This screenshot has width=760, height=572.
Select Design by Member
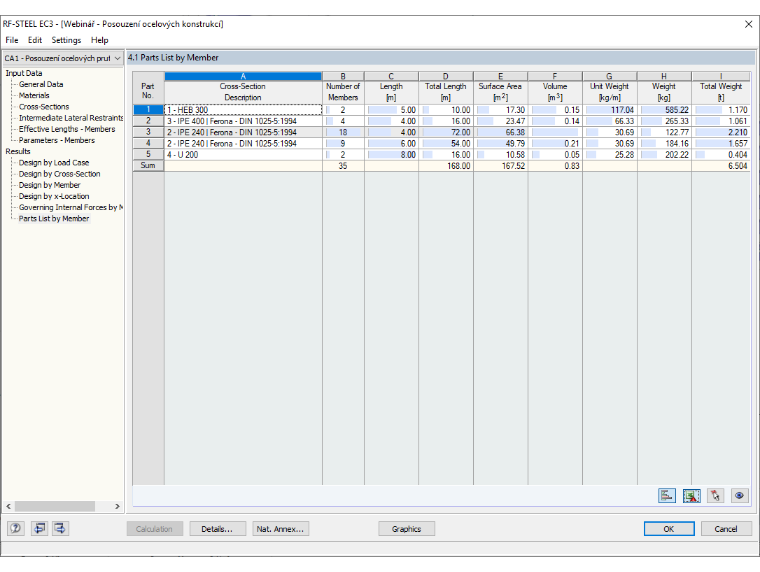coord(49,185)
